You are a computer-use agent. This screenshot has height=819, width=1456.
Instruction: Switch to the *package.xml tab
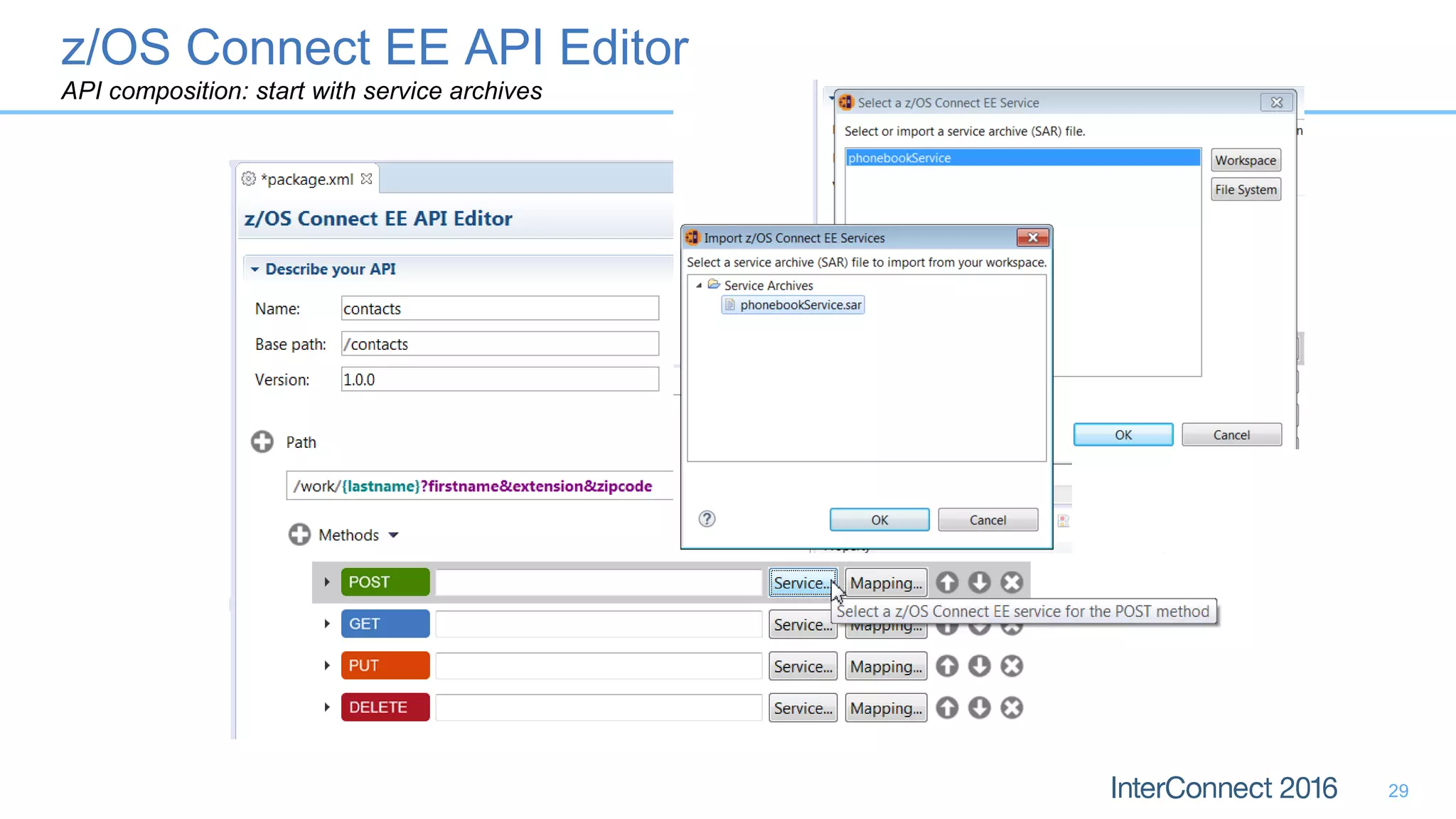click(x=307, y=179)
